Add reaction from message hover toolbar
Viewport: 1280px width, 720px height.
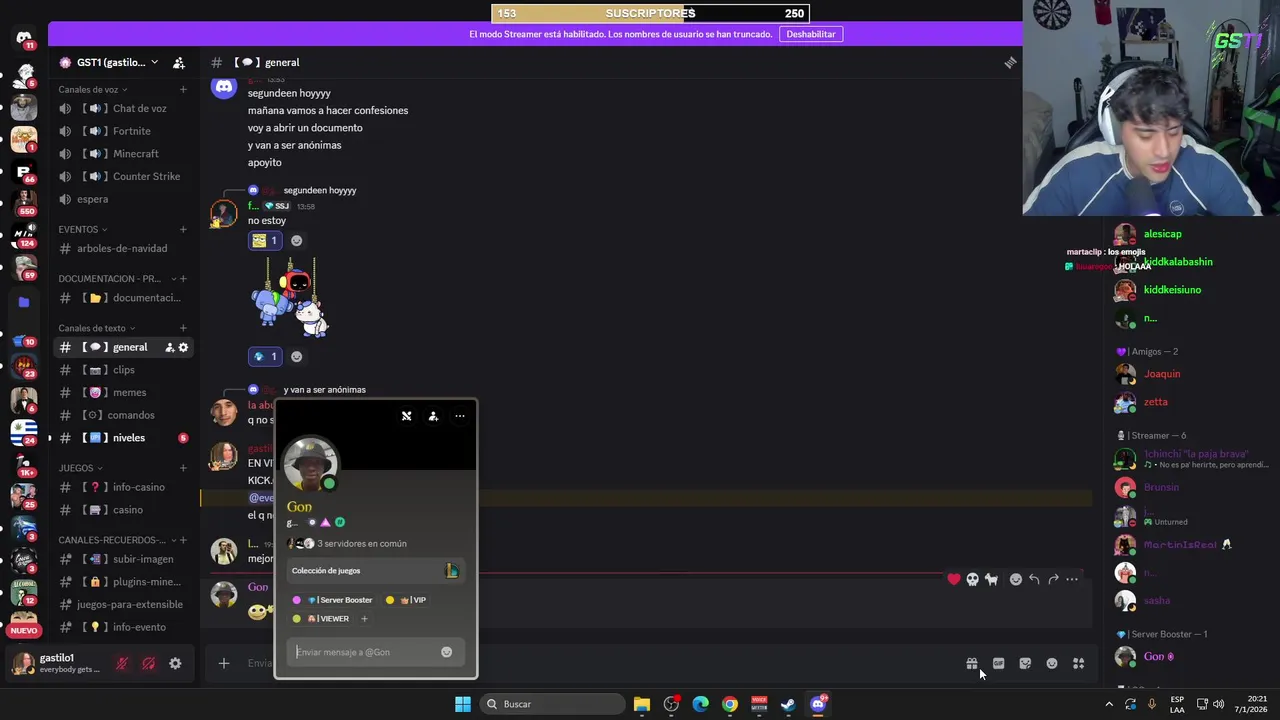point(1016,579)
